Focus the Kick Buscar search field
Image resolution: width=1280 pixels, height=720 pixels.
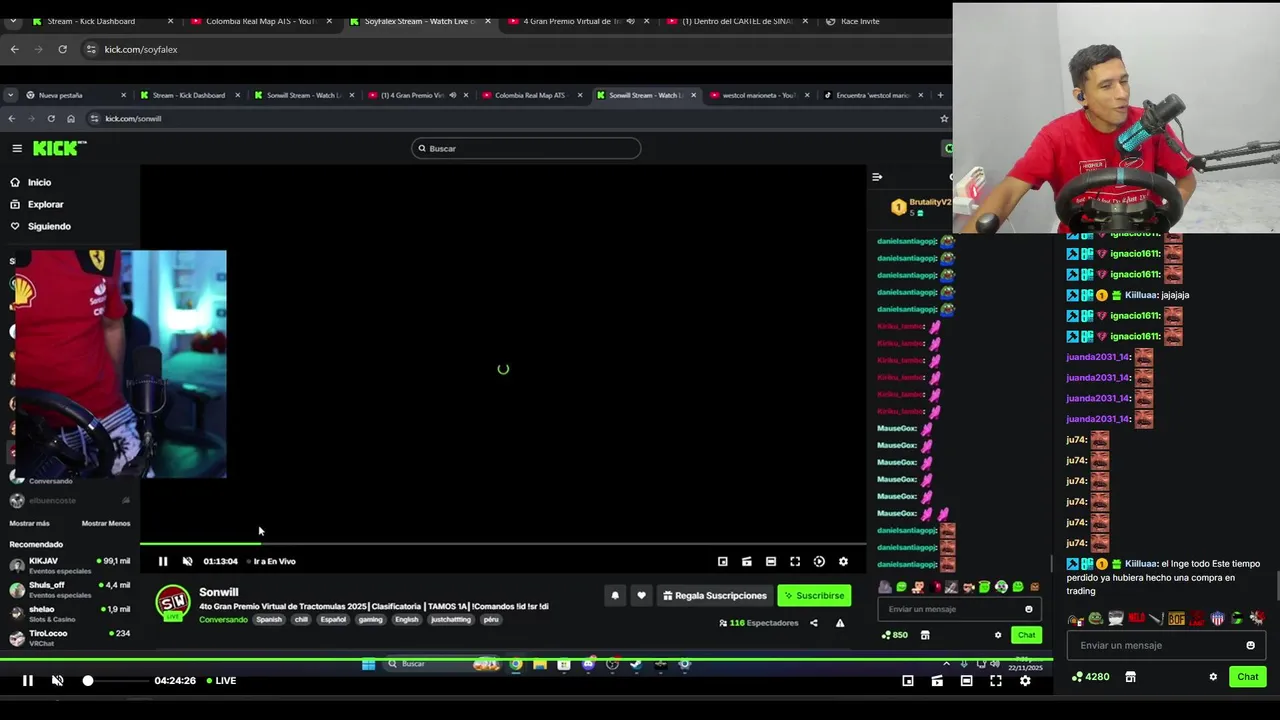[526, 148]
